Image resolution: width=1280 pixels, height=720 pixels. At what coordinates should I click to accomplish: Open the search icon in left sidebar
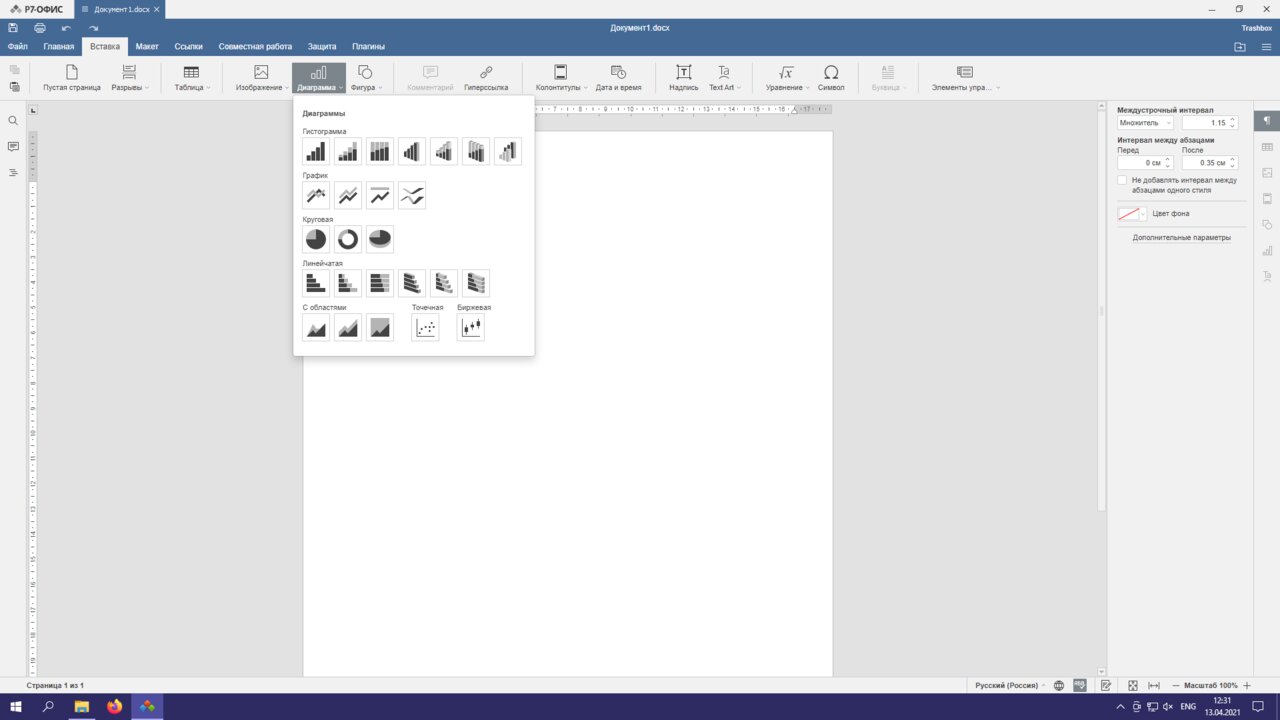(13, 121)
